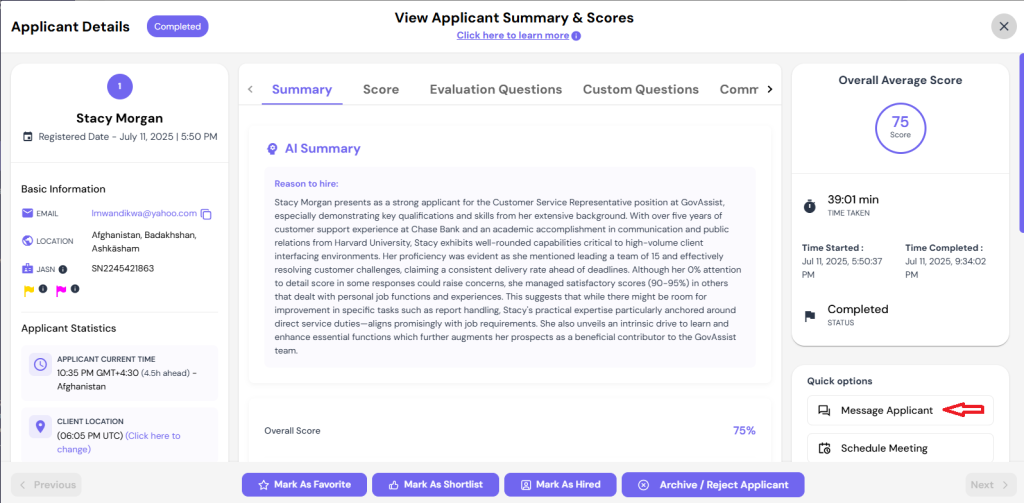Follow the Click here to learn more link
Image resolution: width=1024 pixels, height=503 pixels.
click(513, 35)
